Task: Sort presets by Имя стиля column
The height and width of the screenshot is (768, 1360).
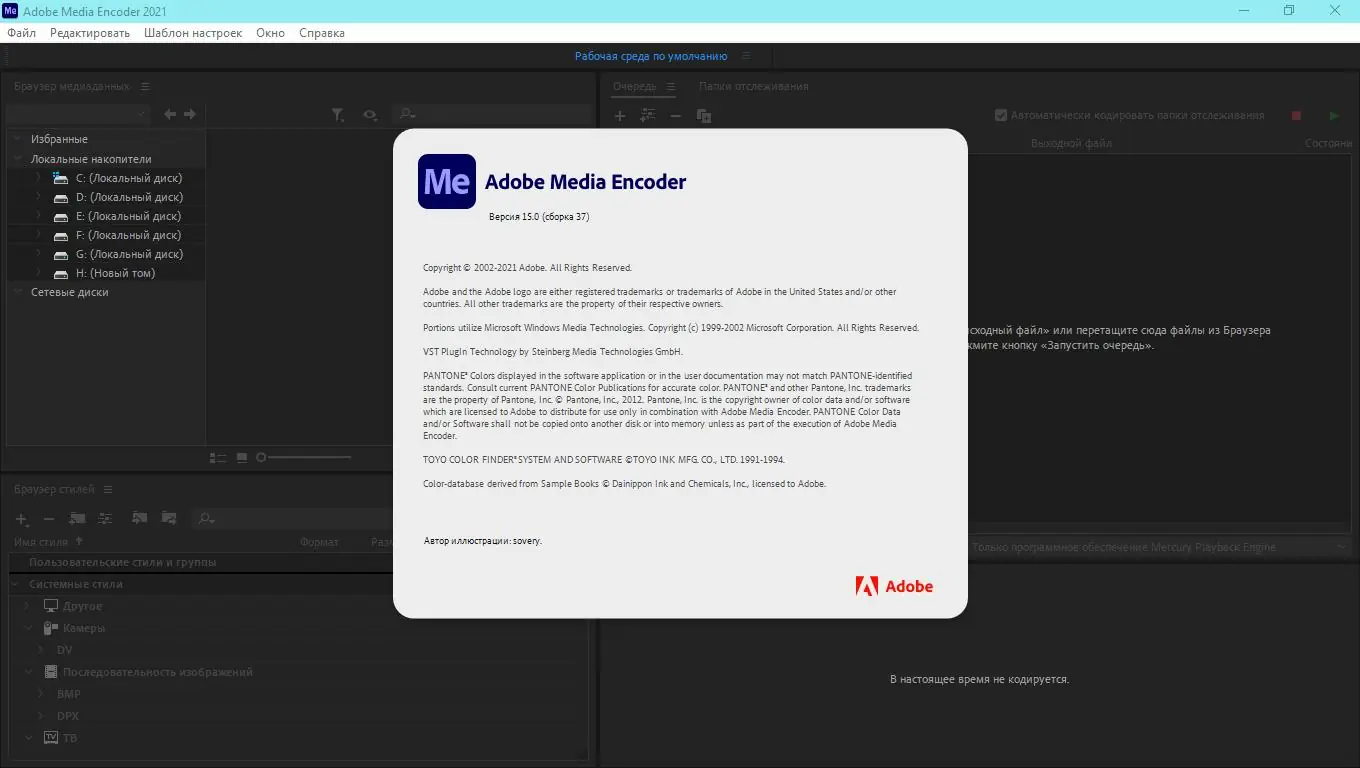Action: coord(41,542)
